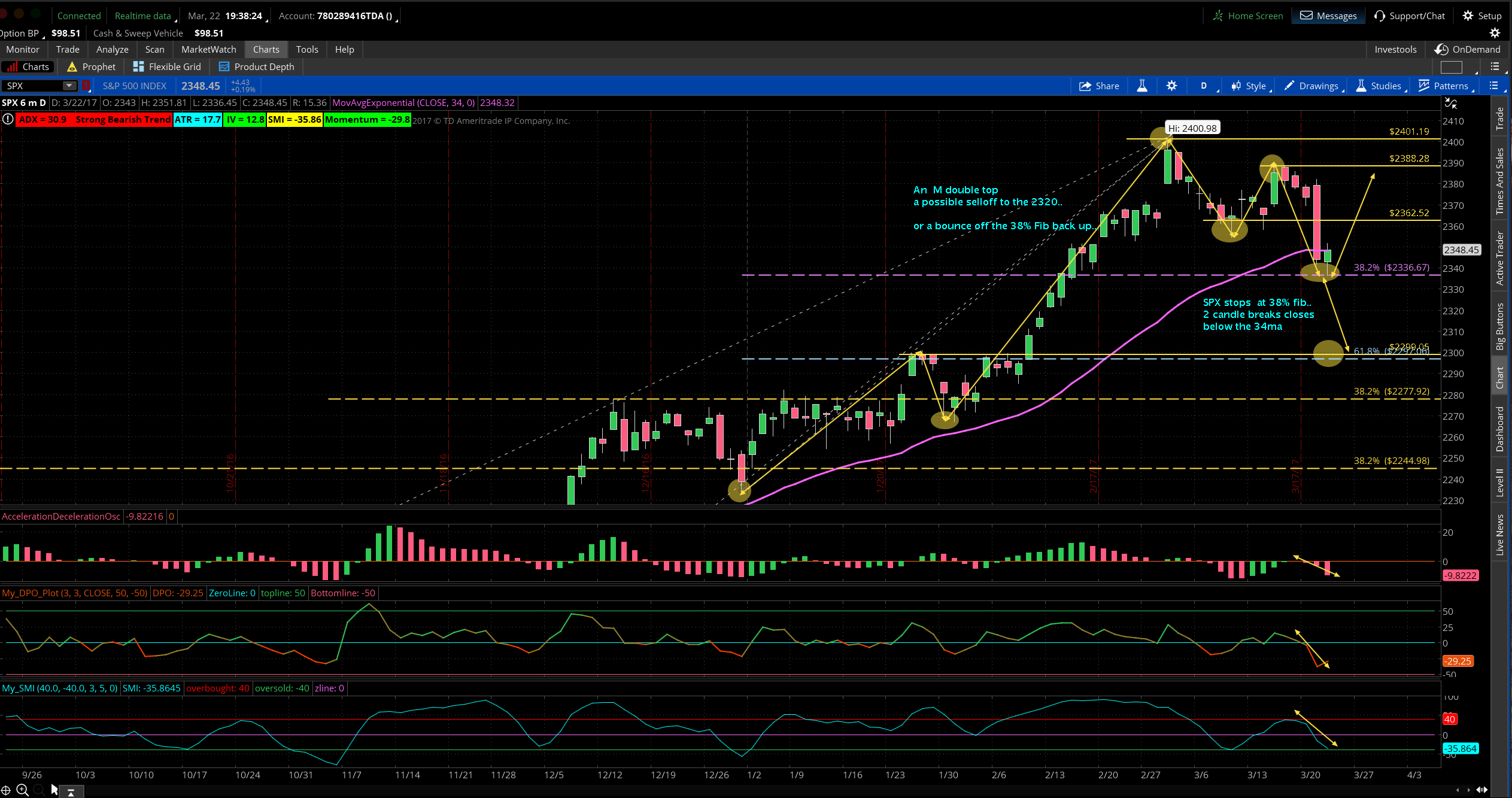Click the crosshair pan icon

[6, 790]
